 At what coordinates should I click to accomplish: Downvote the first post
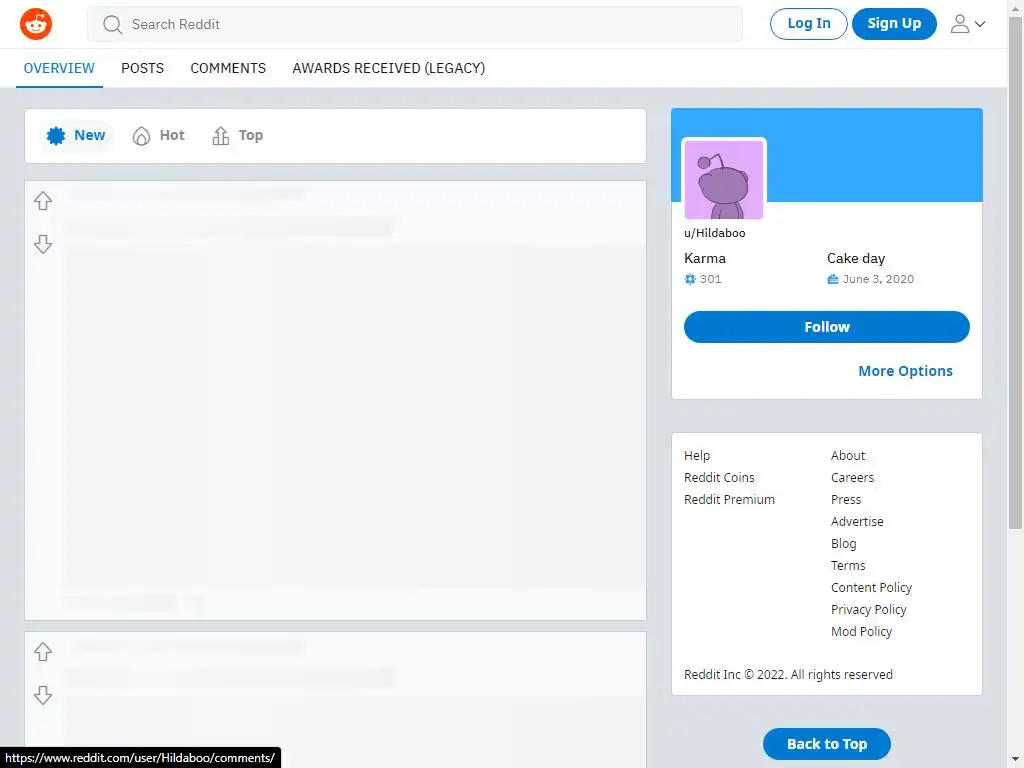point(43,244)
